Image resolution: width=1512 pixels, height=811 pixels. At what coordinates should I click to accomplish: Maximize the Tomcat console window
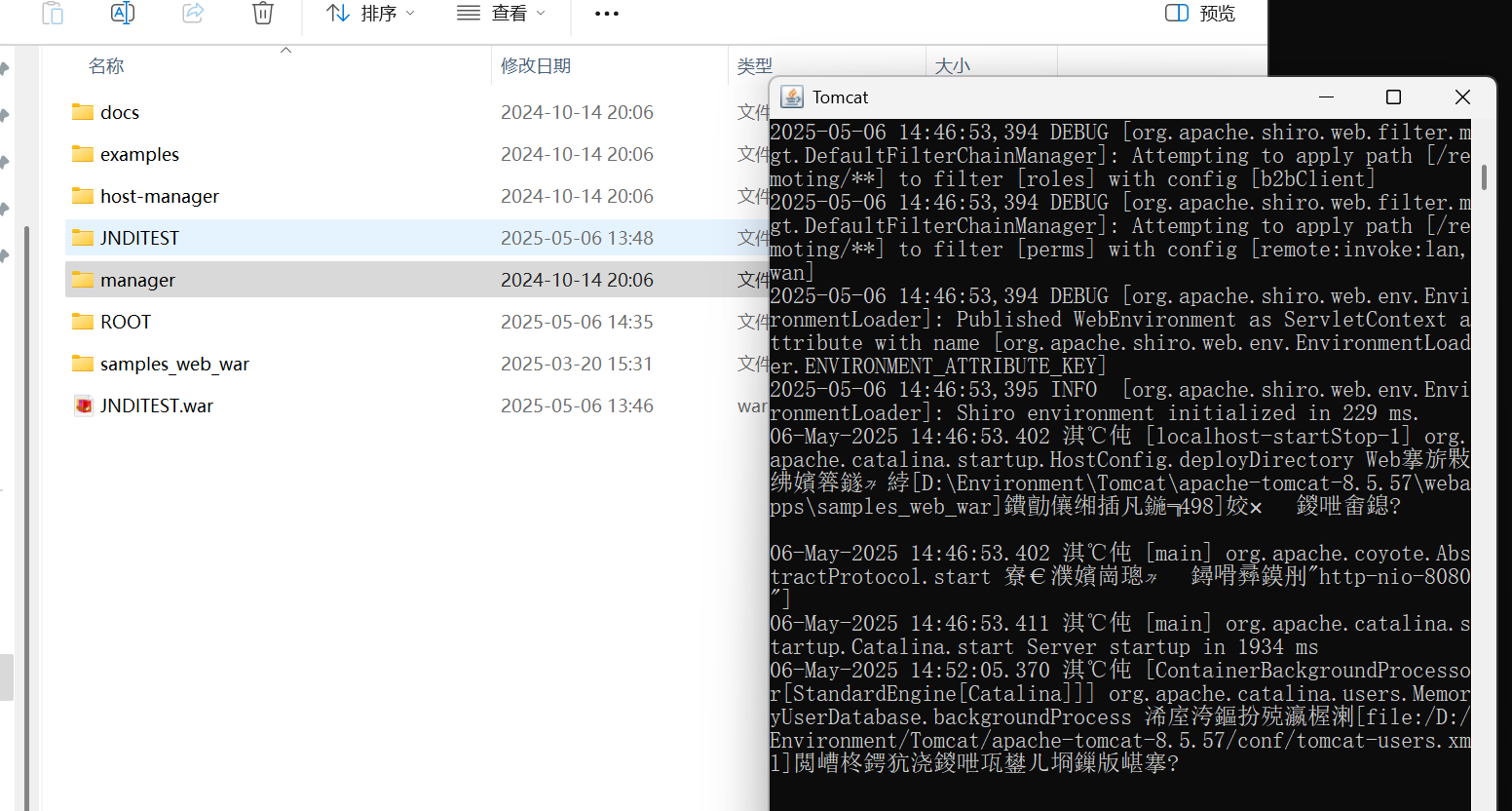coord(1393,97)
